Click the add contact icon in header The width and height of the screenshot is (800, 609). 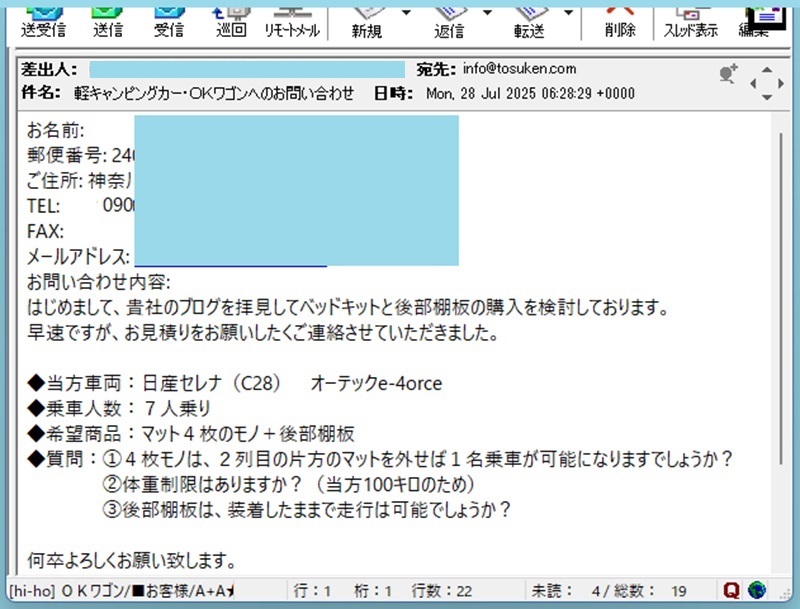tap(728, 73)
